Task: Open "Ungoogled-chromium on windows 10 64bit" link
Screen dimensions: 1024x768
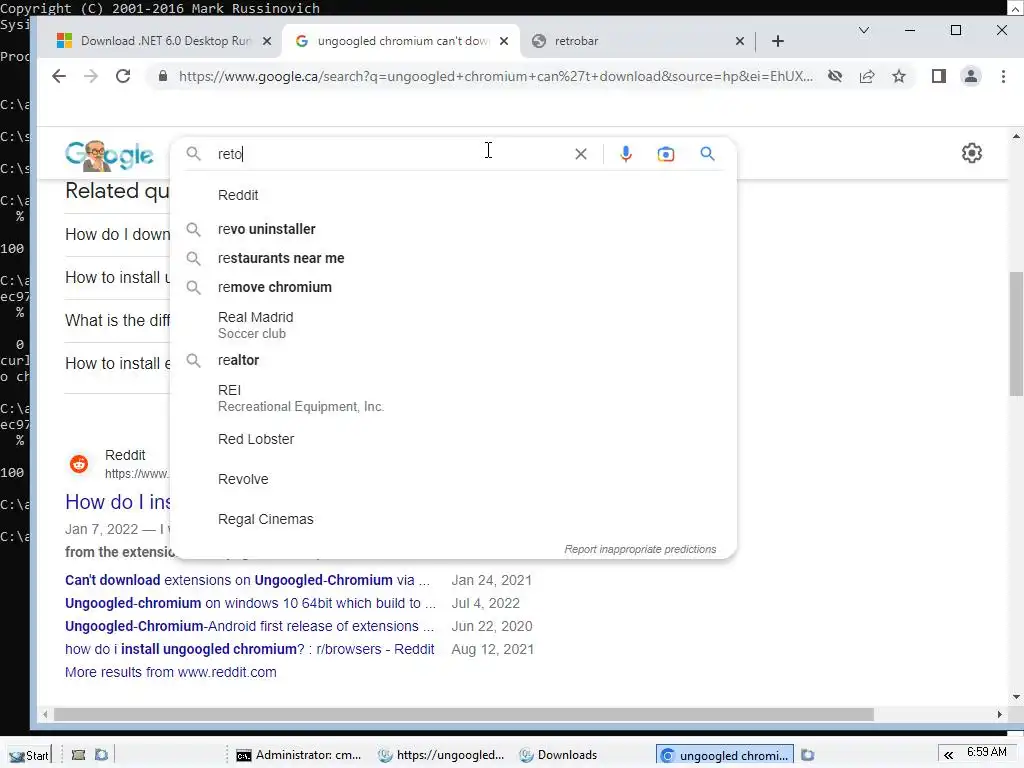Action: [250, 603]
